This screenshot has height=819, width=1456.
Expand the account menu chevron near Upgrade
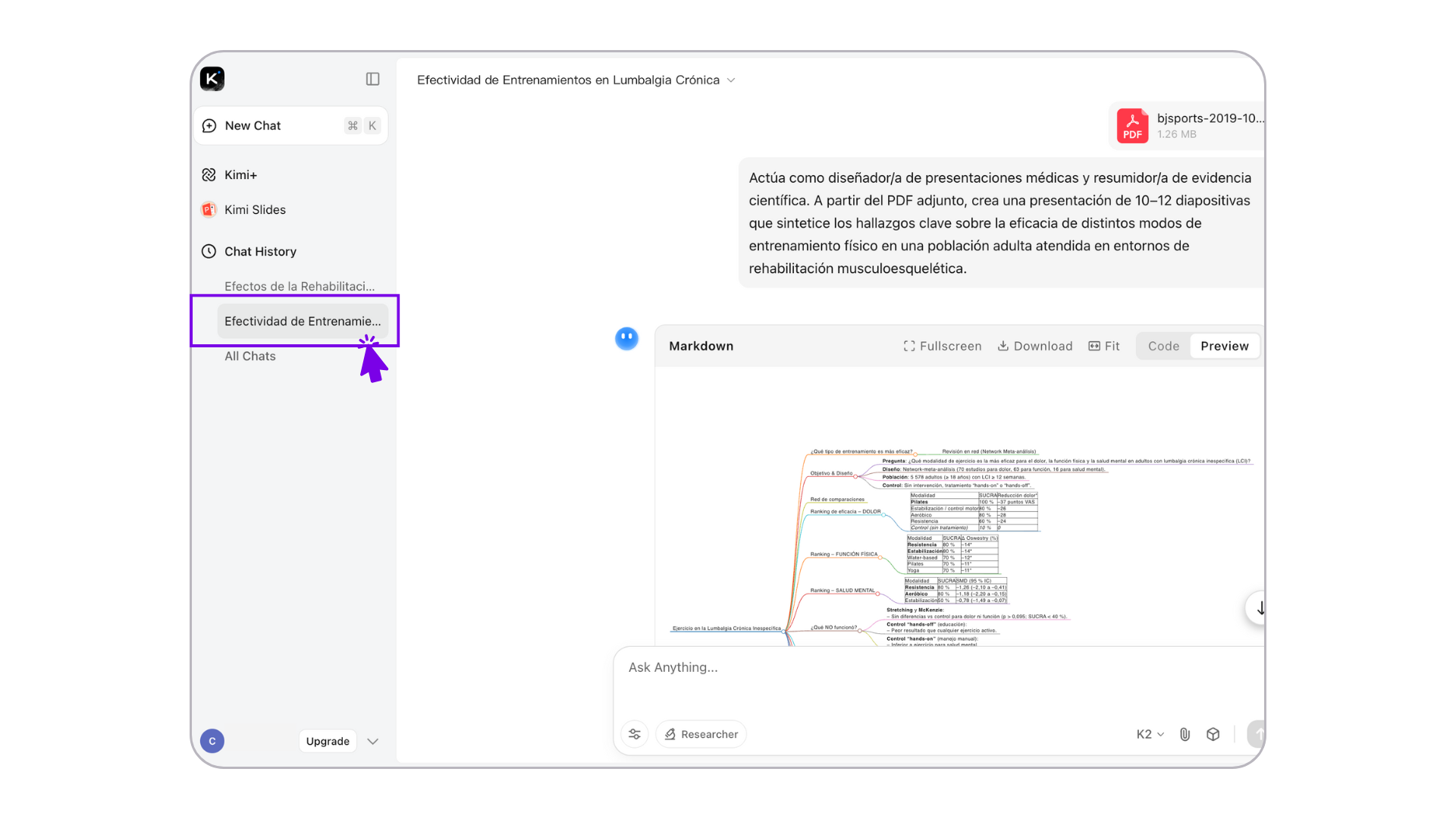(372, 742)
